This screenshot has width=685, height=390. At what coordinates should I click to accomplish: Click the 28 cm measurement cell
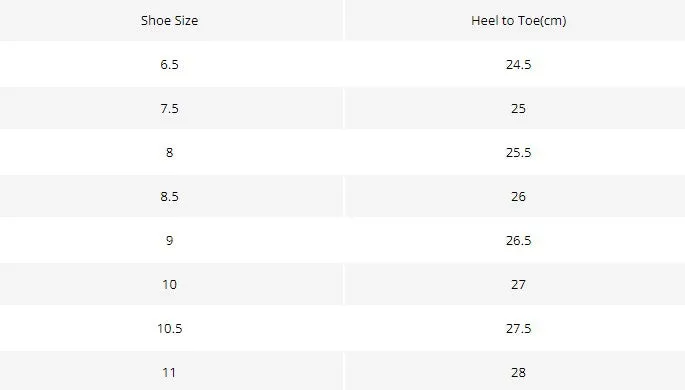(519, 373)
